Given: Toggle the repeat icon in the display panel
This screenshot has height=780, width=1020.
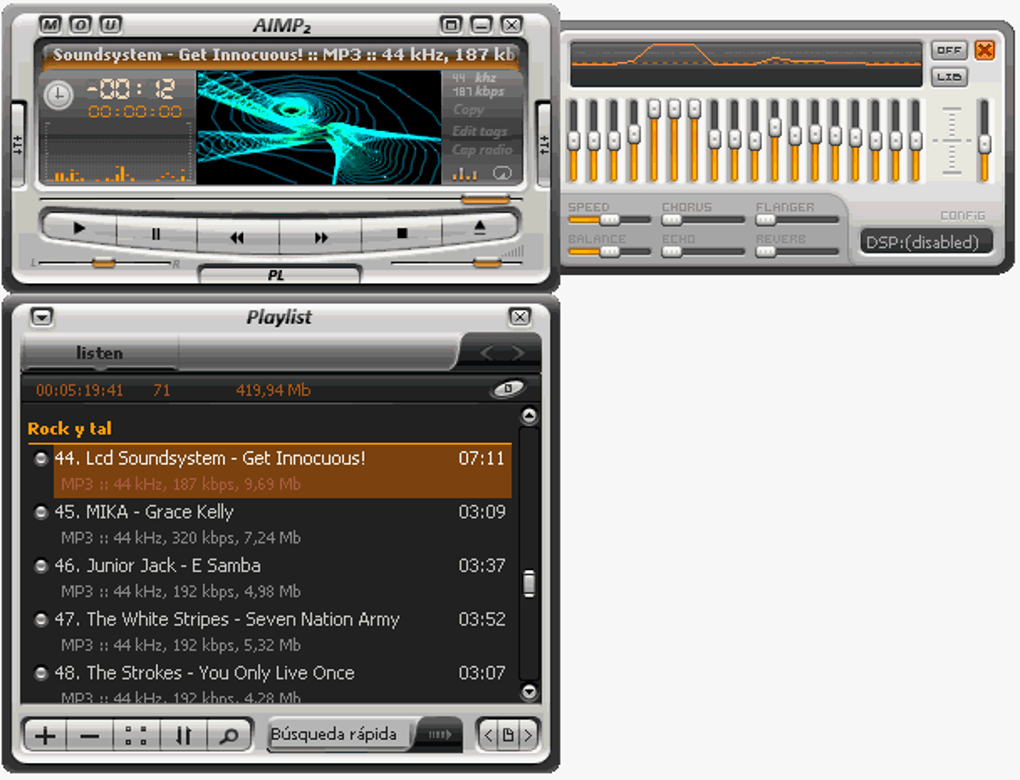Looking at the screenshot, I should click(502, 173).
